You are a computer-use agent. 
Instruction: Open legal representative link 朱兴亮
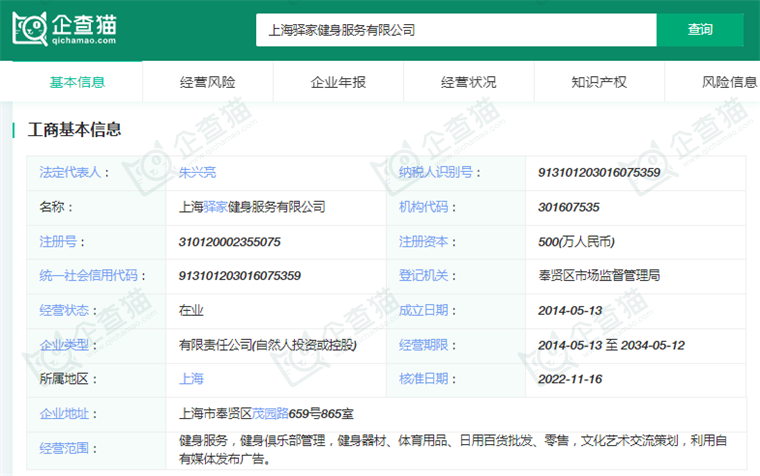tap(197, 173)
